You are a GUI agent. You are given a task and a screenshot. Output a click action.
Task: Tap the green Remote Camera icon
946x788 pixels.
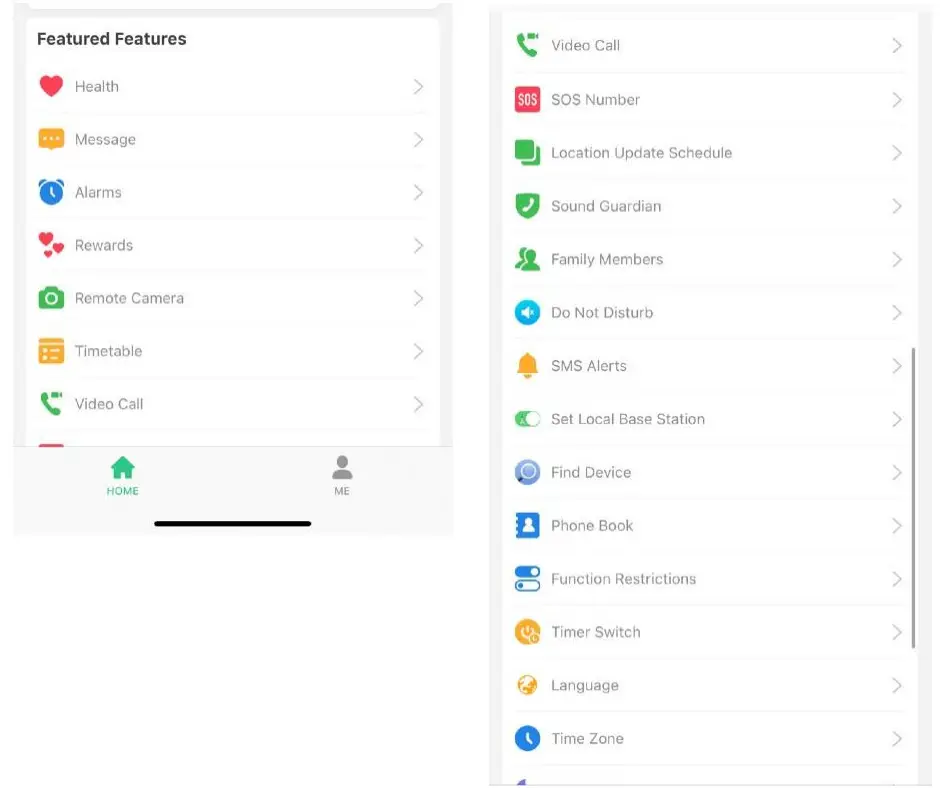[51, 298]
